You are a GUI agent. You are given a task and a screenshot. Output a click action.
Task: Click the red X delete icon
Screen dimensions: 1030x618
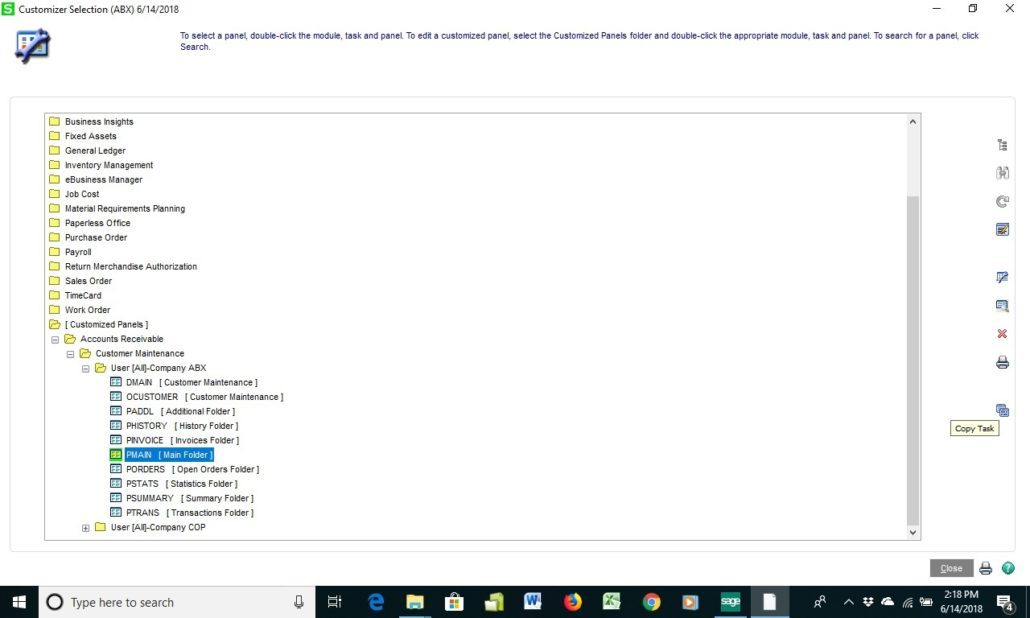[x=1002, y=334]
